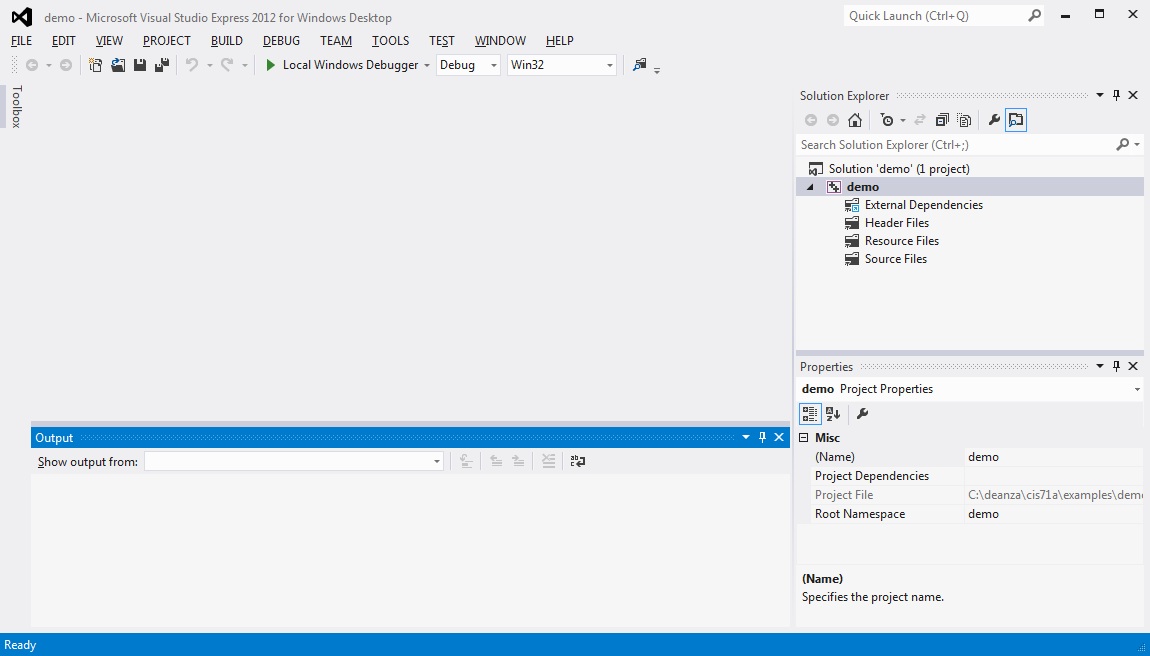This screenshot has height=656, width=1150.
Task: Open Properties via Solution Explorer wrench icon
Action: [x=994, y=120]
